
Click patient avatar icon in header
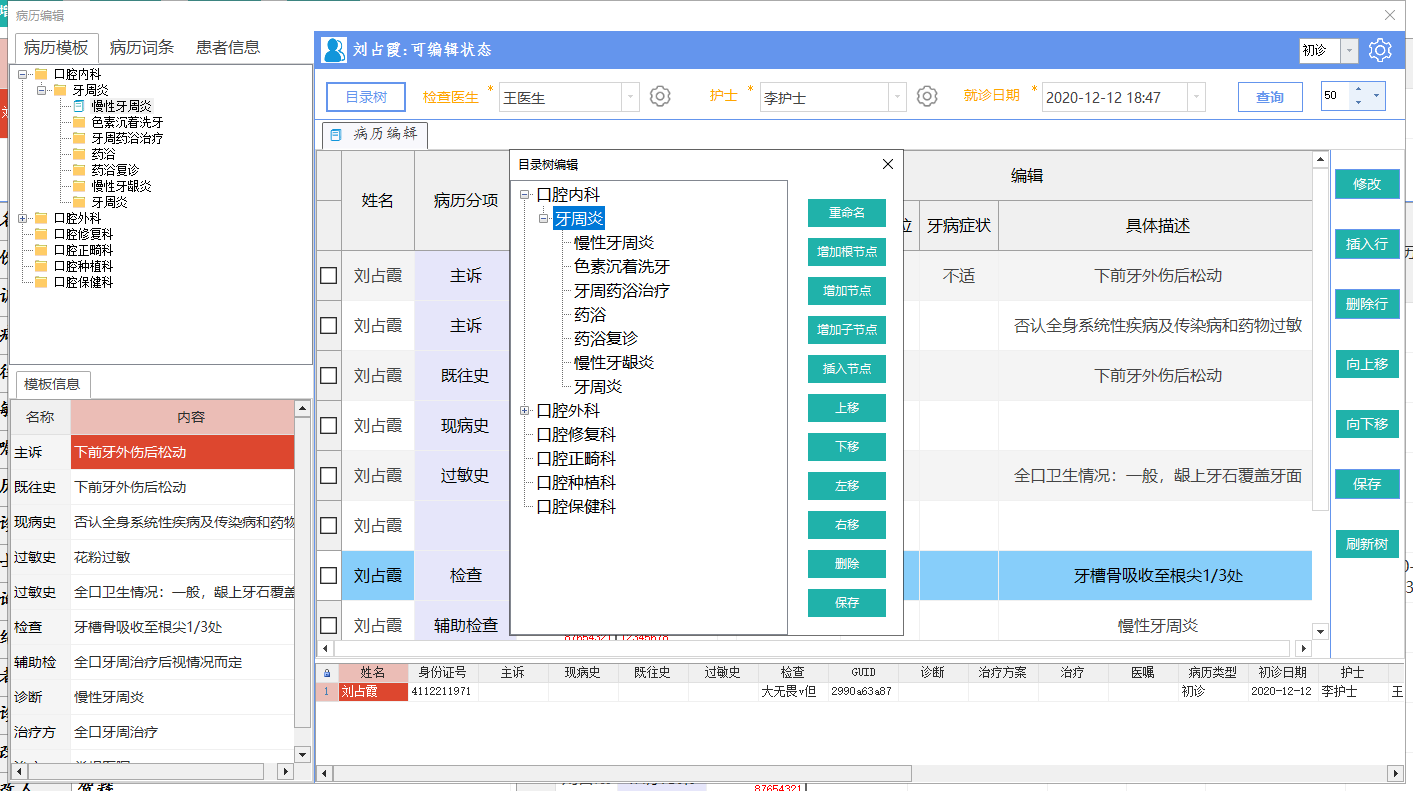coord(335,50)
